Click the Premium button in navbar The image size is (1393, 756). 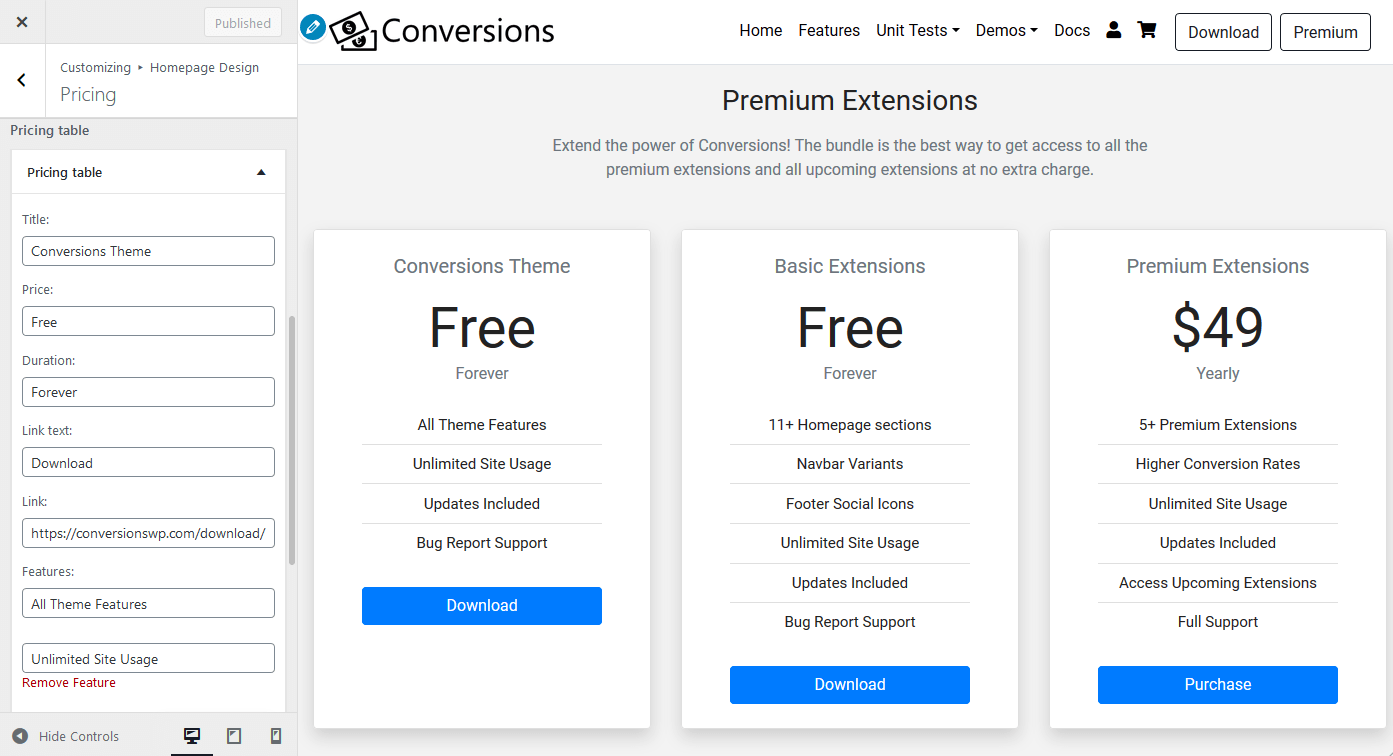[x=1325, y=32]
